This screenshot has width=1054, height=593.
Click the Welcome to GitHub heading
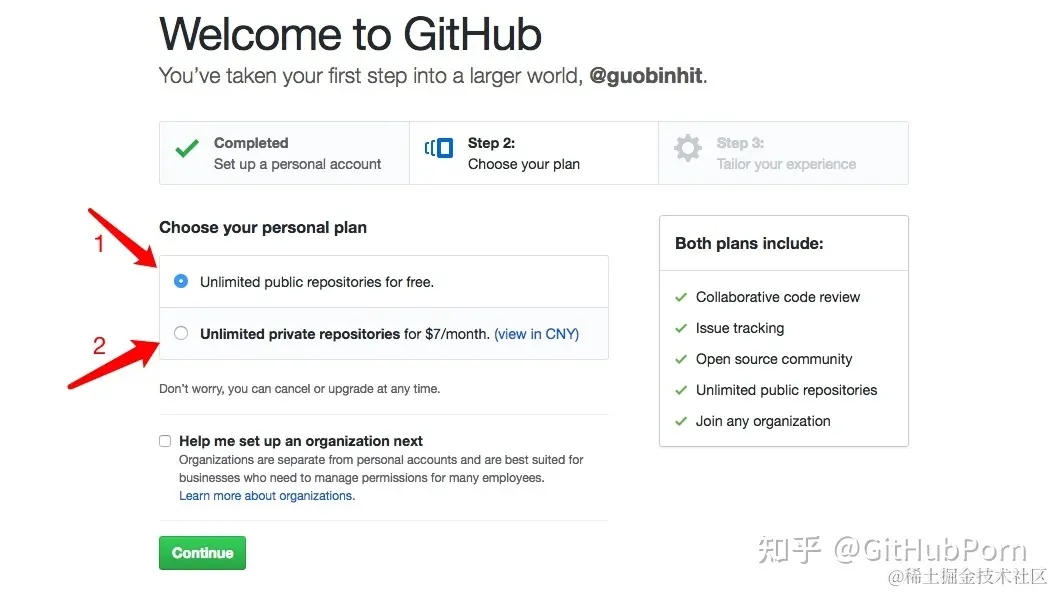350,35
